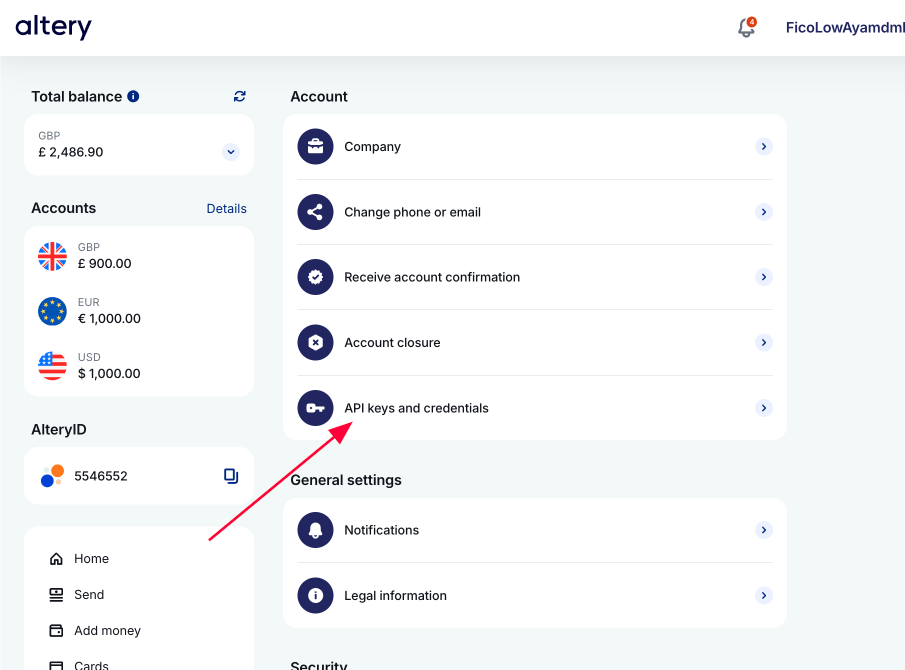The width and height of the screenshot is (905, 670).
Task: Expand the Change phone or email chevron
Action: point(764,212)
